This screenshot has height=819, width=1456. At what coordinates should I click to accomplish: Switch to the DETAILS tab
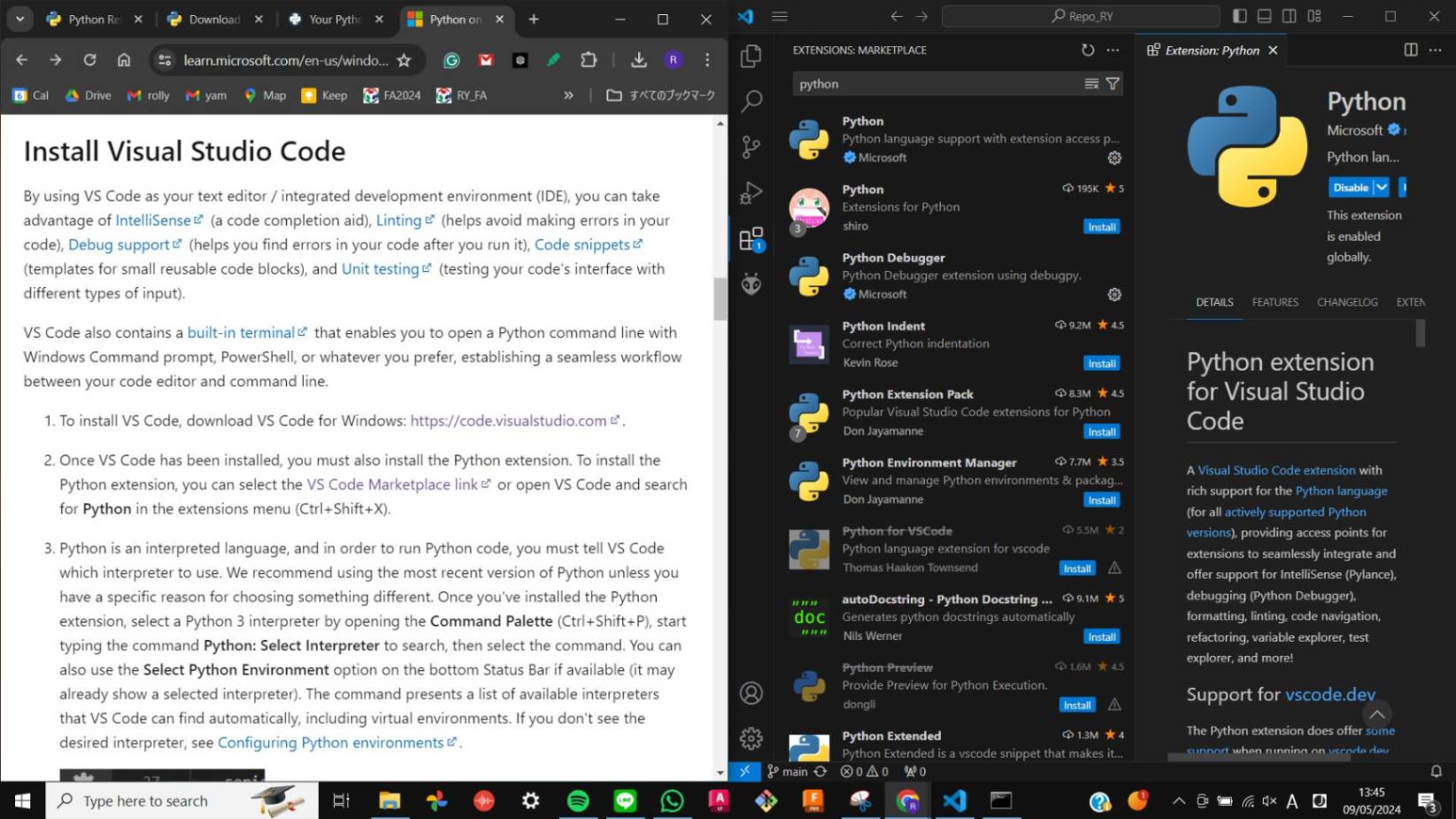[x=1214, y=302]
